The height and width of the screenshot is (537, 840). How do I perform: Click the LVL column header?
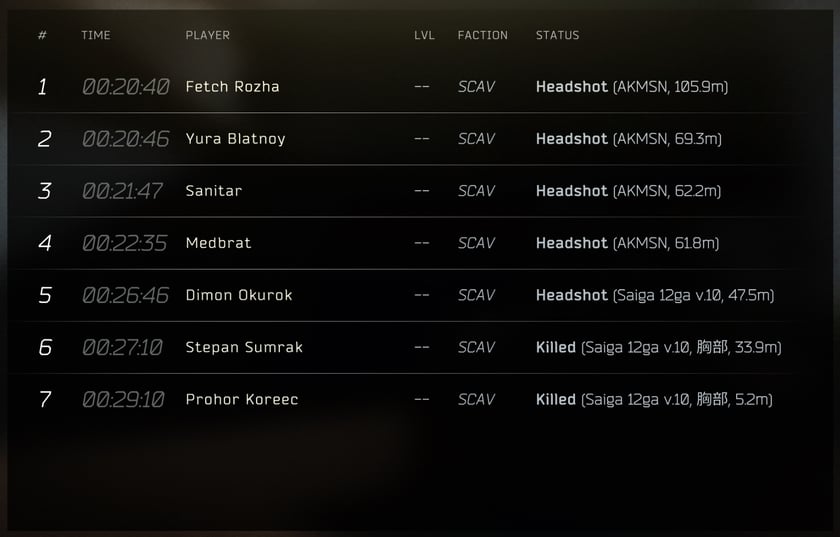pyautogui.click(x=424, y=35)
